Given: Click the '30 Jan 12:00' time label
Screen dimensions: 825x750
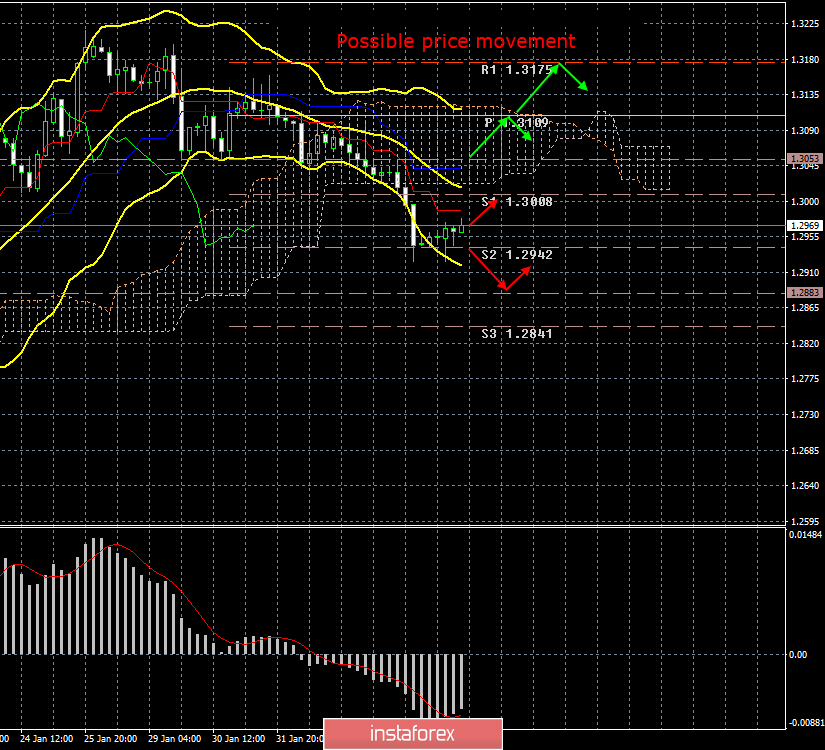Looking at the screenshot, I should [238, 739].
